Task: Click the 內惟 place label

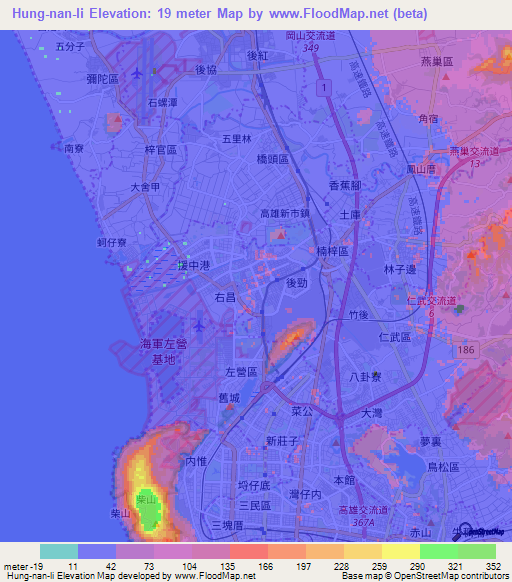Action: coord(196,461)
